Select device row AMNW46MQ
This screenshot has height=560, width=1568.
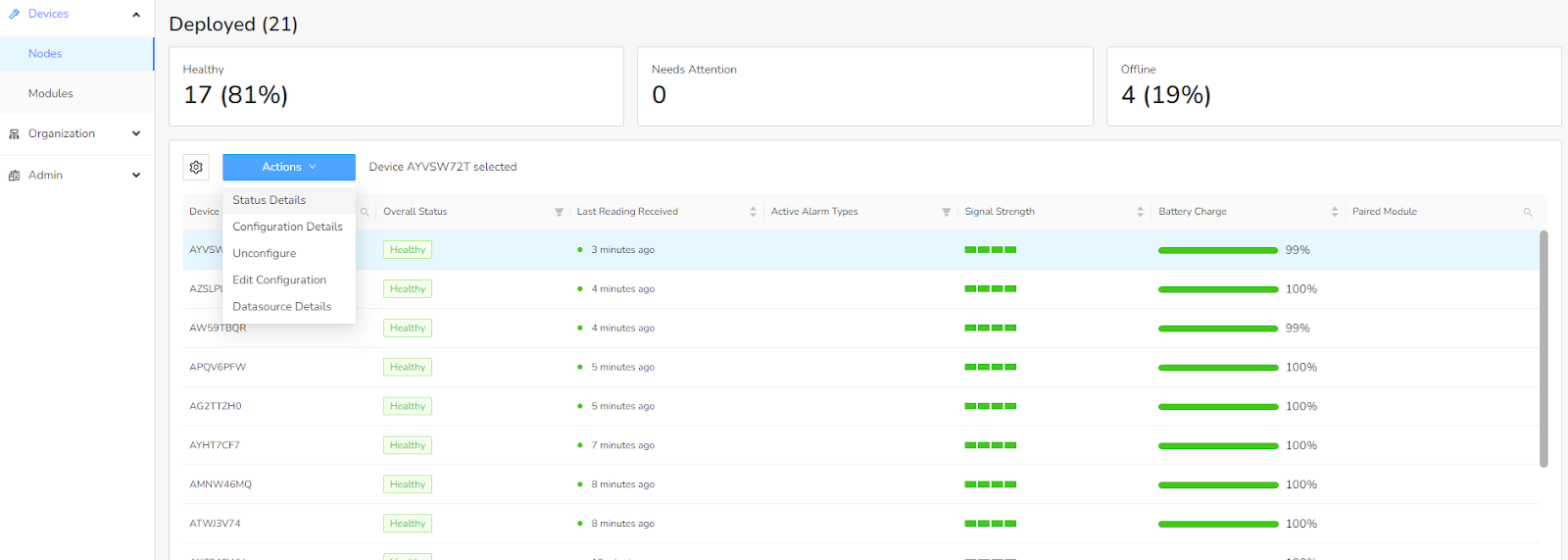coord(860,484)
